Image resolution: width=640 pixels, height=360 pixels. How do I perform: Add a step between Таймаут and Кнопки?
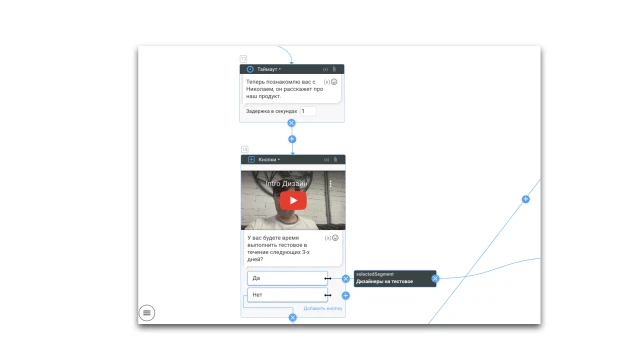click(292, 139)
